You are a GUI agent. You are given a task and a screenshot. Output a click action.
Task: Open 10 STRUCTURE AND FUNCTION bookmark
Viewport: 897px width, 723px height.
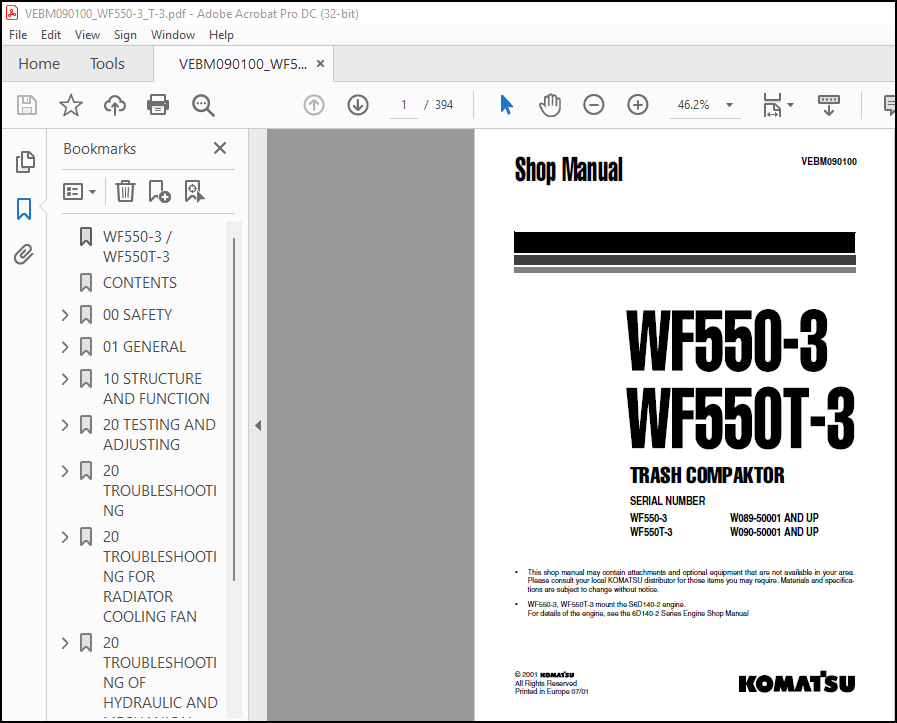coord(156,388)
